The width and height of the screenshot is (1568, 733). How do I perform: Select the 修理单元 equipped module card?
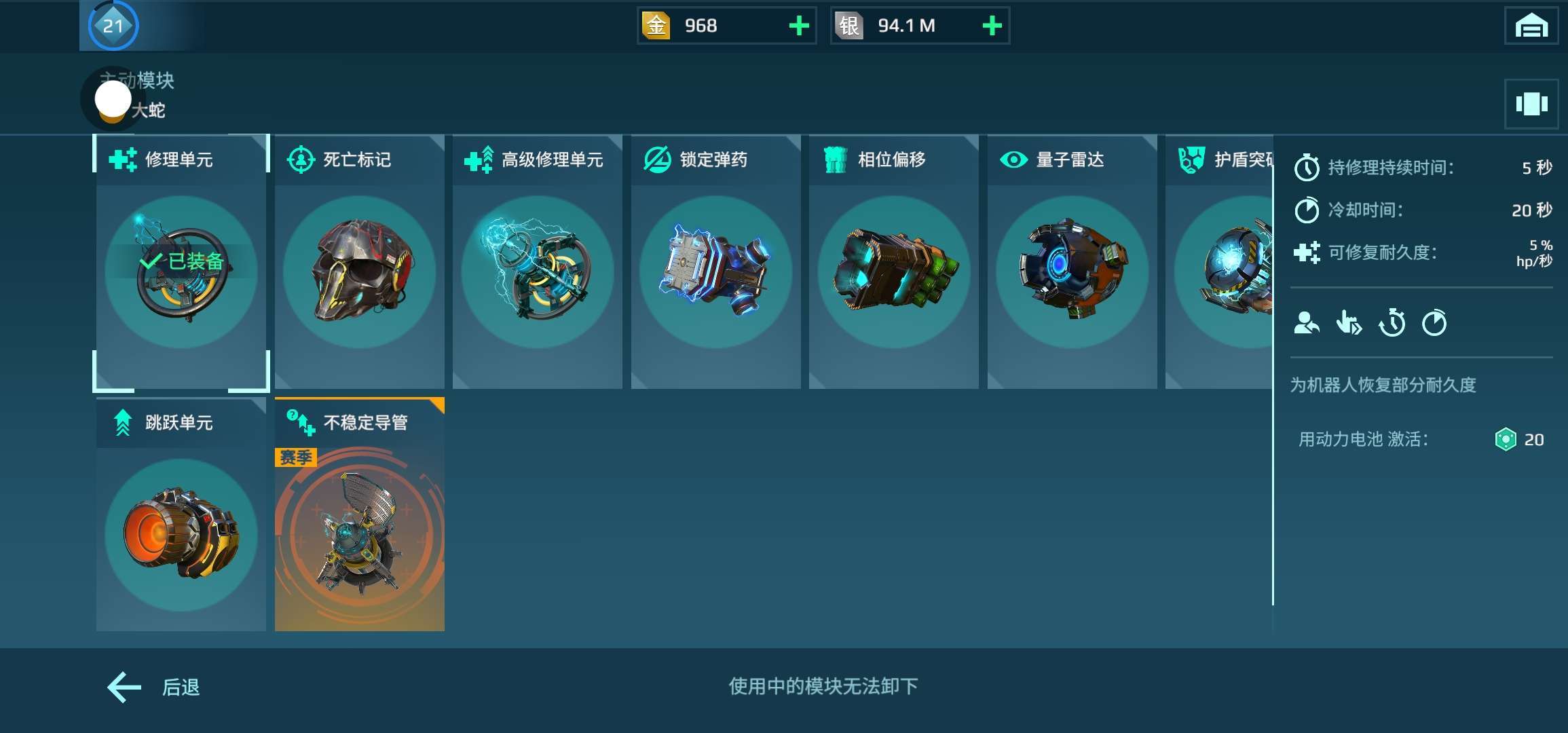[x=181, y=262]
